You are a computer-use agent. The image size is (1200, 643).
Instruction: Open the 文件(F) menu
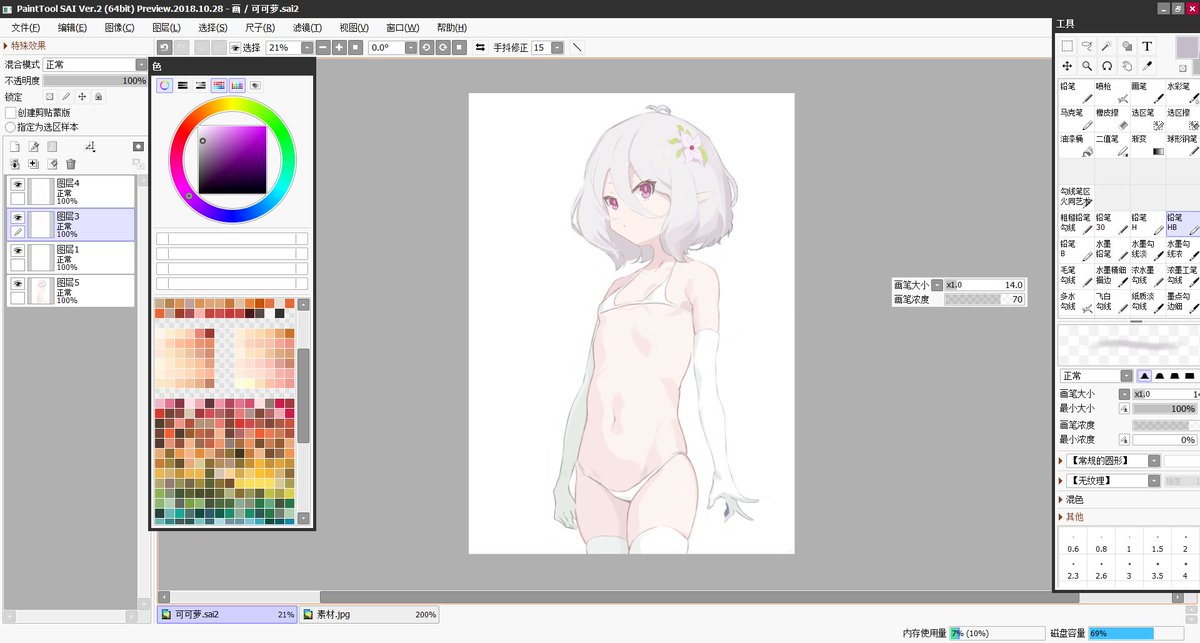coord(26,27)
